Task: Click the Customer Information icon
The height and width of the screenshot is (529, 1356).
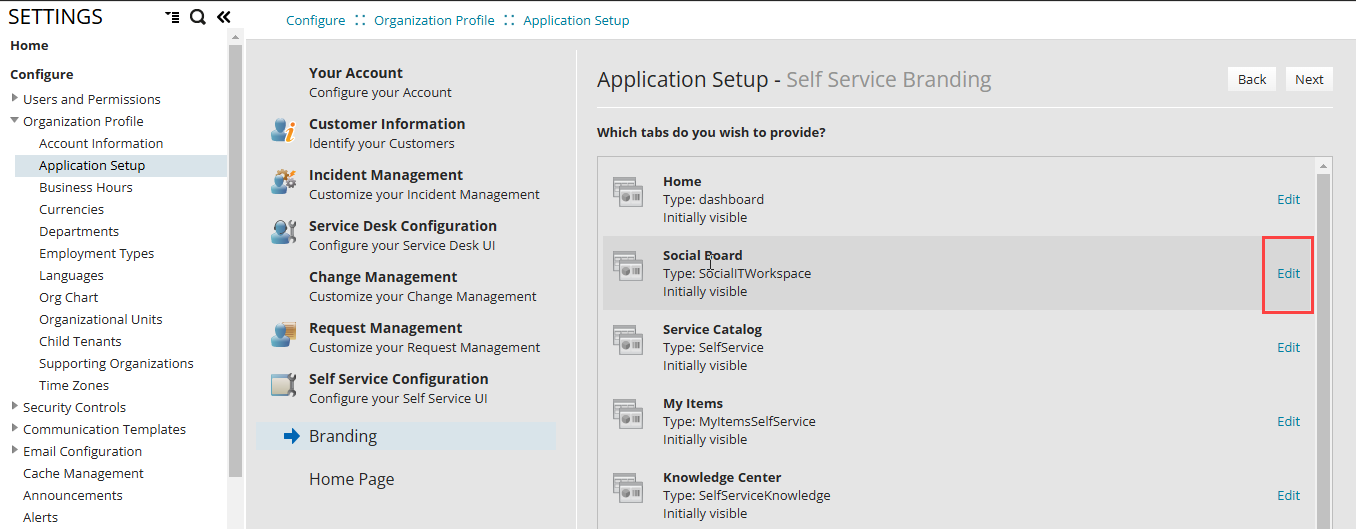Action: click(x=283, y=133)
